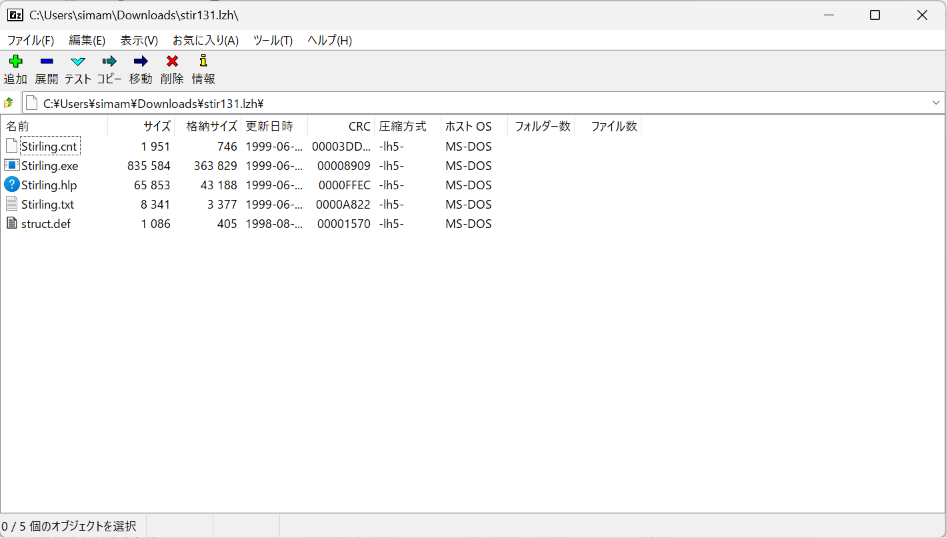Sort by the ホスト OS column header
The height and width of the screenshot is (538, 947).
tap(474, 126)
